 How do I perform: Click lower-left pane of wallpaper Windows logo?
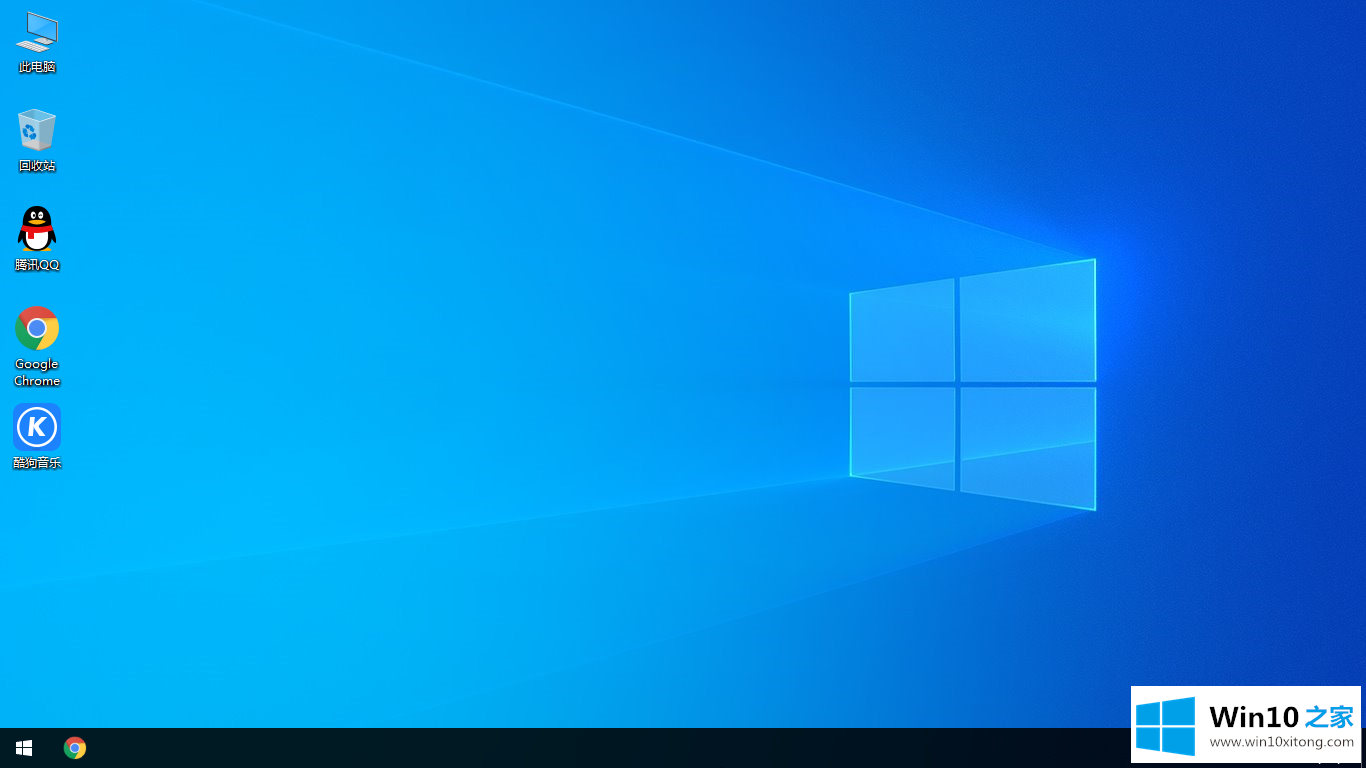click(x=902, y=436)
